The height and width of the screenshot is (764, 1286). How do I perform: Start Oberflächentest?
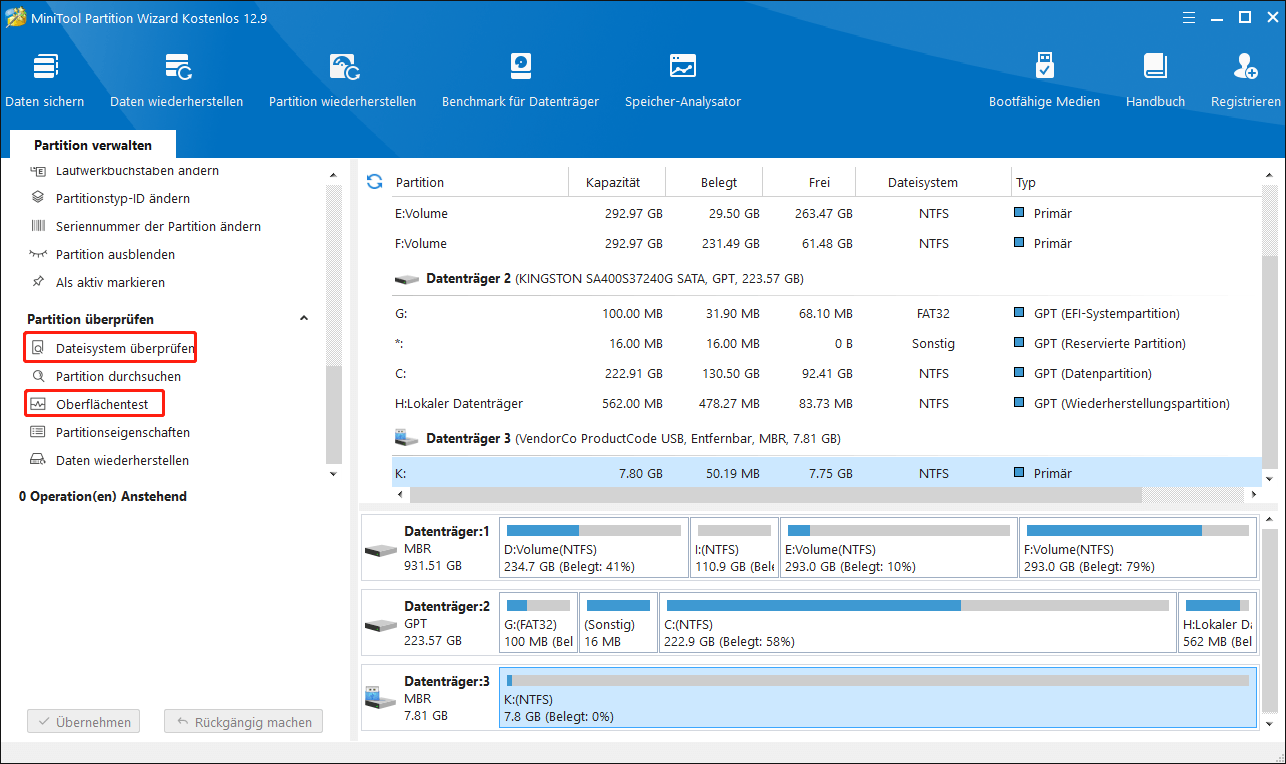point(95,404)
